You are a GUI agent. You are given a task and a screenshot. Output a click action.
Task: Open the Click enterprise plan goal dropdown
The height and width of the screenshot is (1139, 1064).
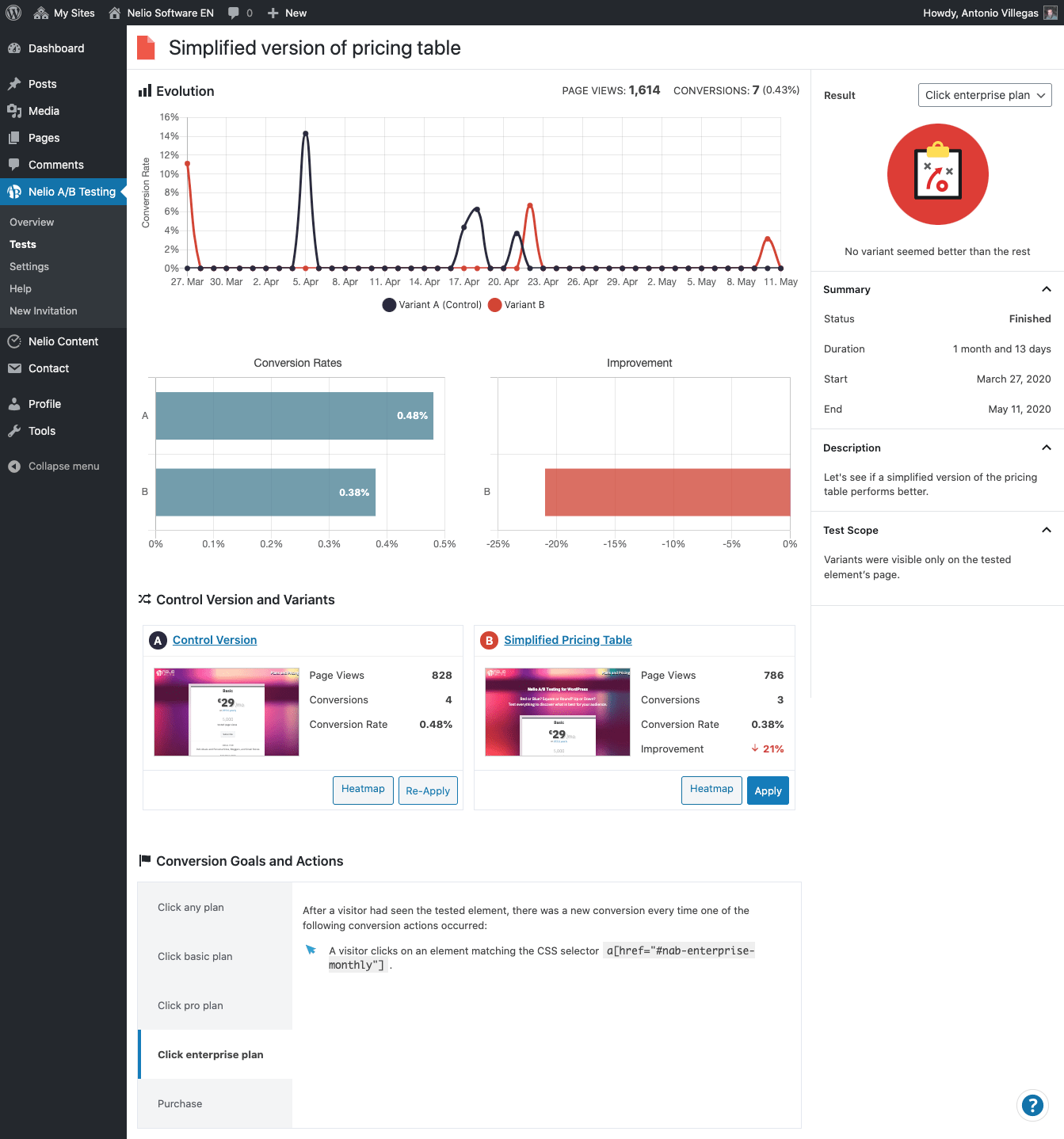(x=985, y=95)
